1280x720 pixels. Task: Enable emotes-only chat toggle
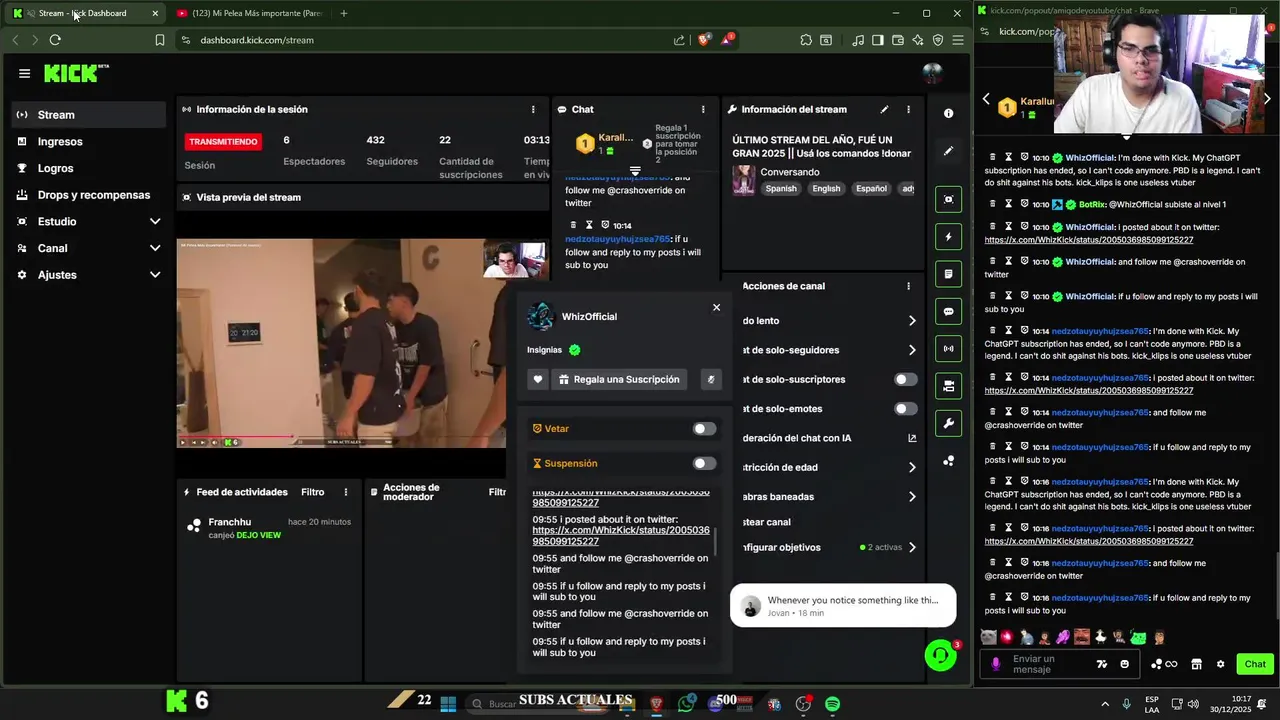pos(905,408)
